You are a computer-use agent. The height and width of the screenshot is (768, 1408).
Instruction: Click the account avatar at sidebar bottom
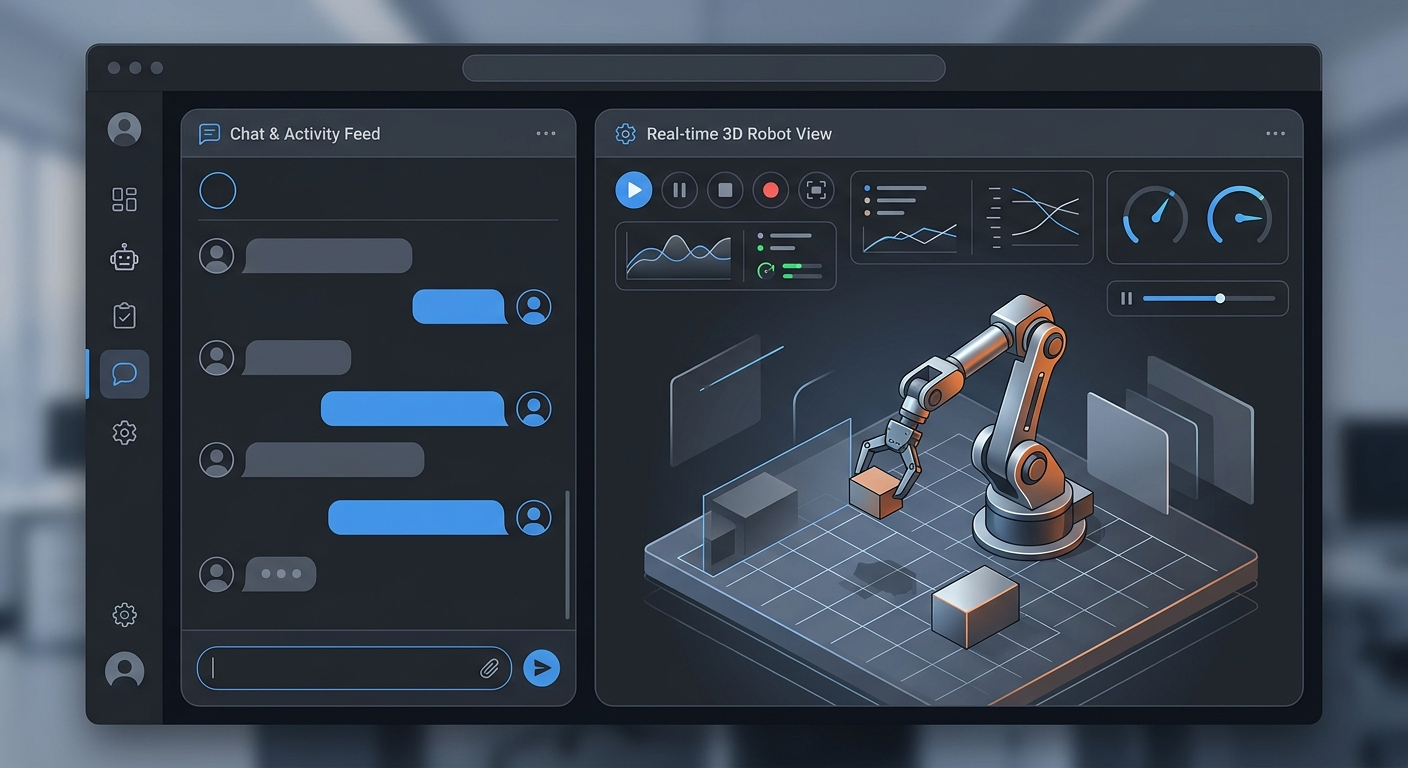(124, 670)
